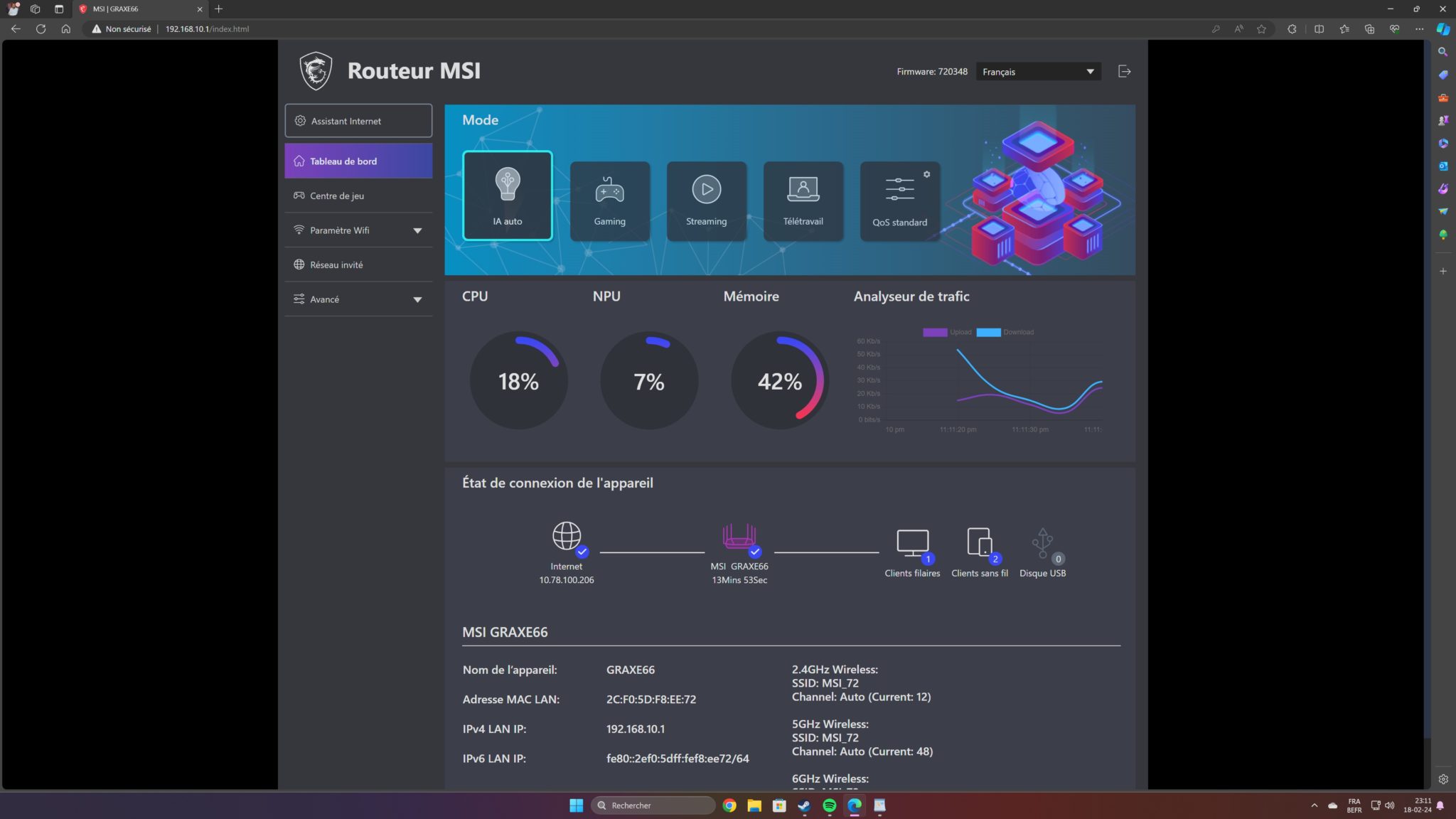Viewport: 1456px width, 819px height.
Task: Click the CPU 18% usage gauge
Action: 518,380
